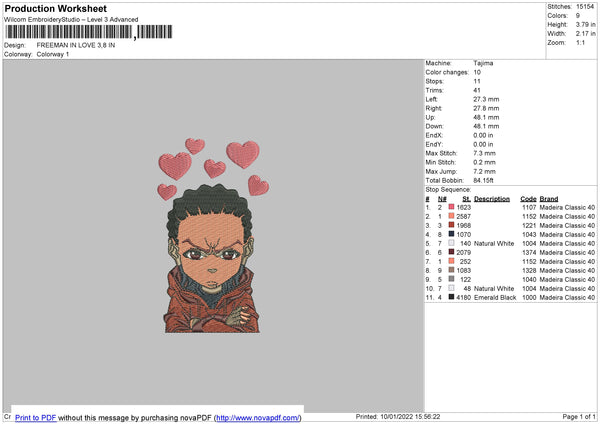Viewport: 600px width, 424px height.
Task: Click the embroidery design preview image
Action: [x=214, y=236]
